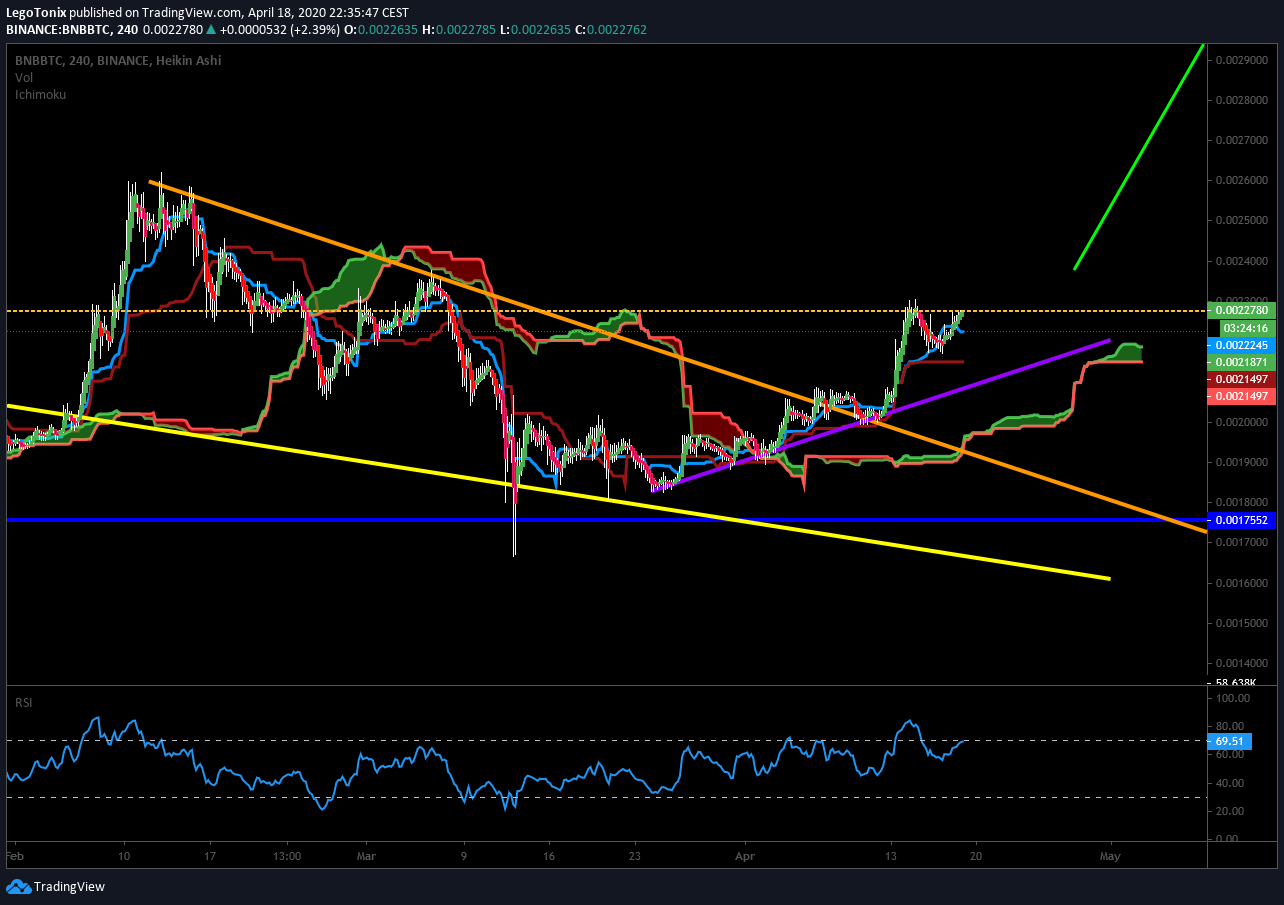Screen dimensions: 1284x905
Task: Select the yellow descending trendline
Action: [560, 492]
